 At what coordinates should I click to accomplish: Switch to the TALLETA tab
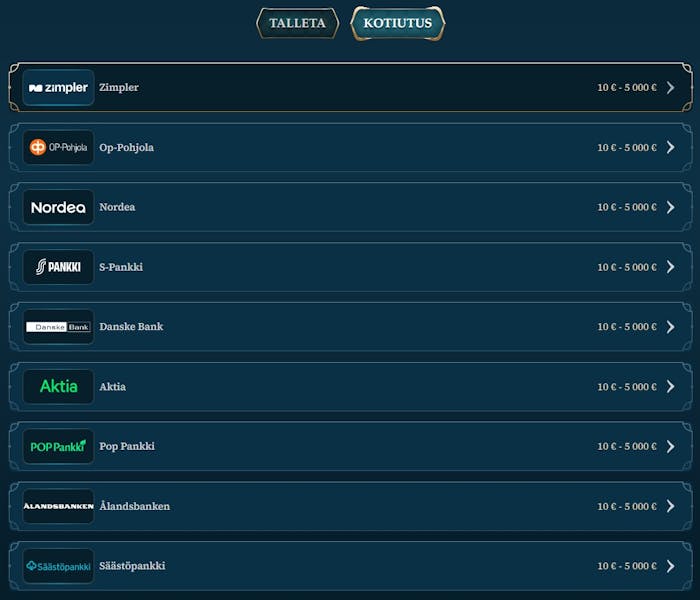pos(297,23)
